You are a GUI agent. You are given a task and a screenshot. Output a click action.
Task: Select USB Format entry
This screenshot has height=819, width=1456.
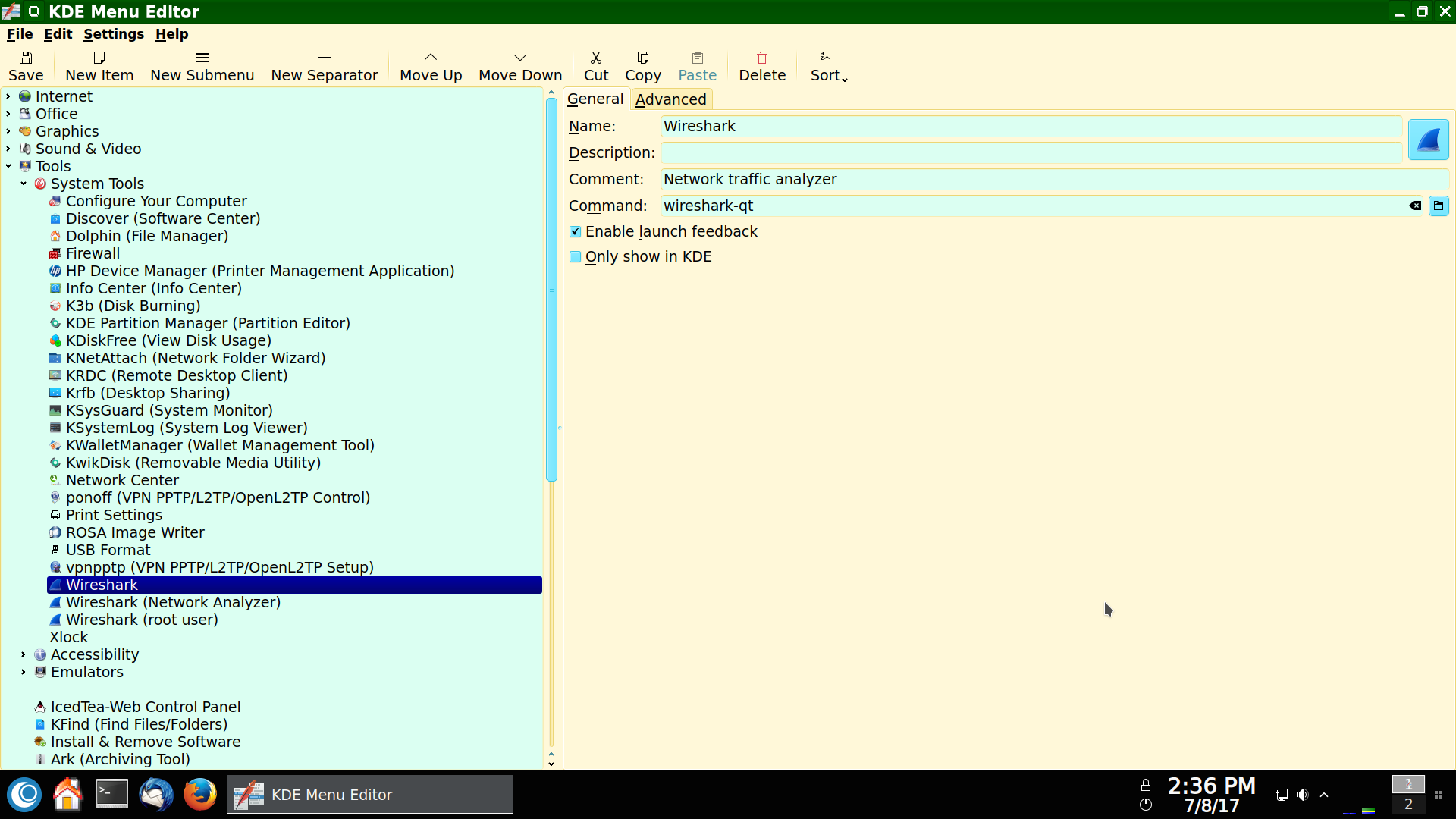[108, 550]
